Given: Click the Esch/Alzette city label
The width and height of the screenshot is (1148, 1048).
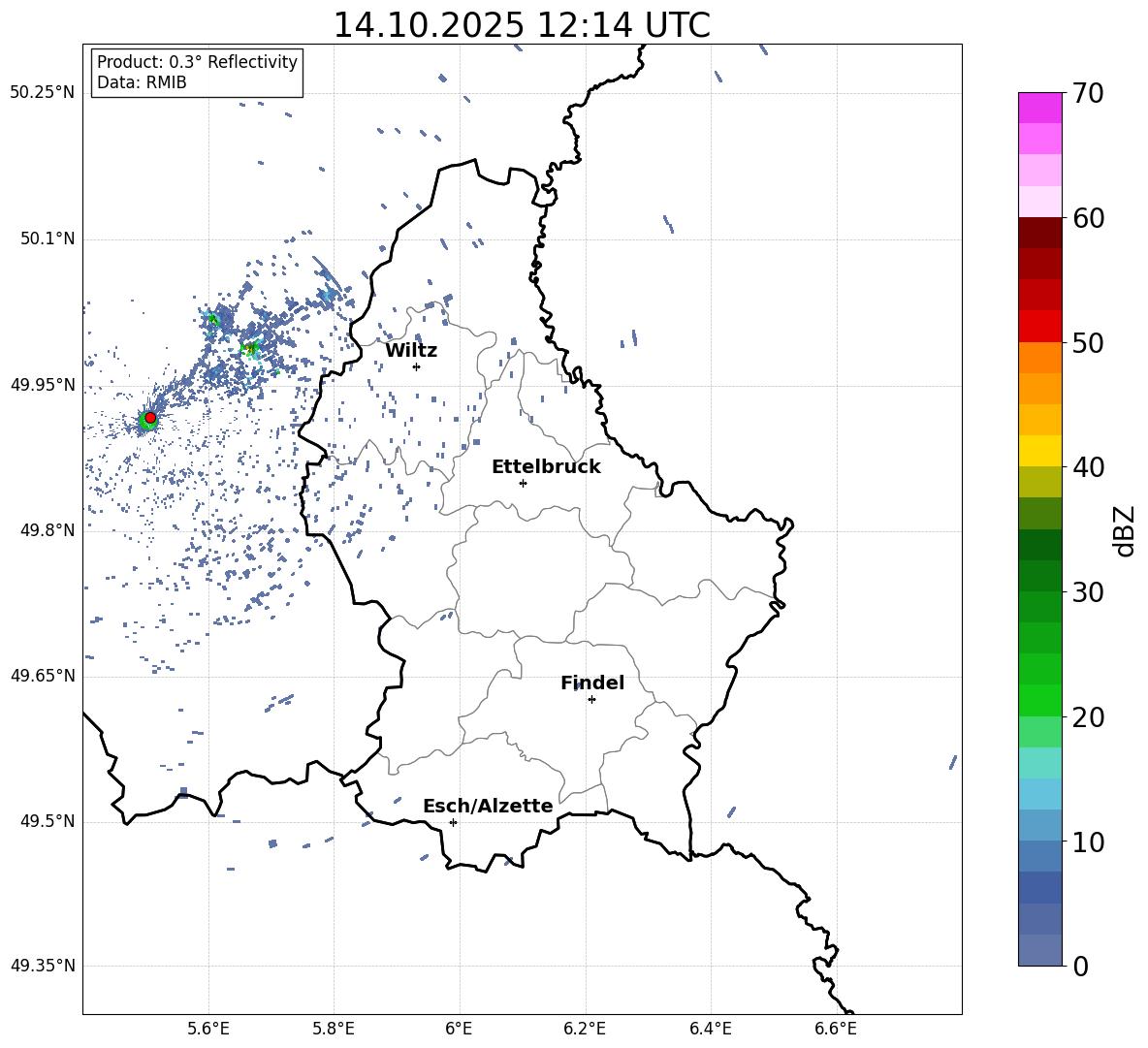Looking at the screenshot, I should 488,806.
